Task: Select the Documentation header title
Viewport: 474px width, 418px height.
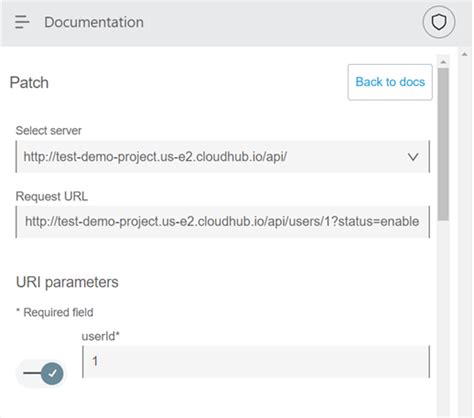Action: [x=94, y=22]
